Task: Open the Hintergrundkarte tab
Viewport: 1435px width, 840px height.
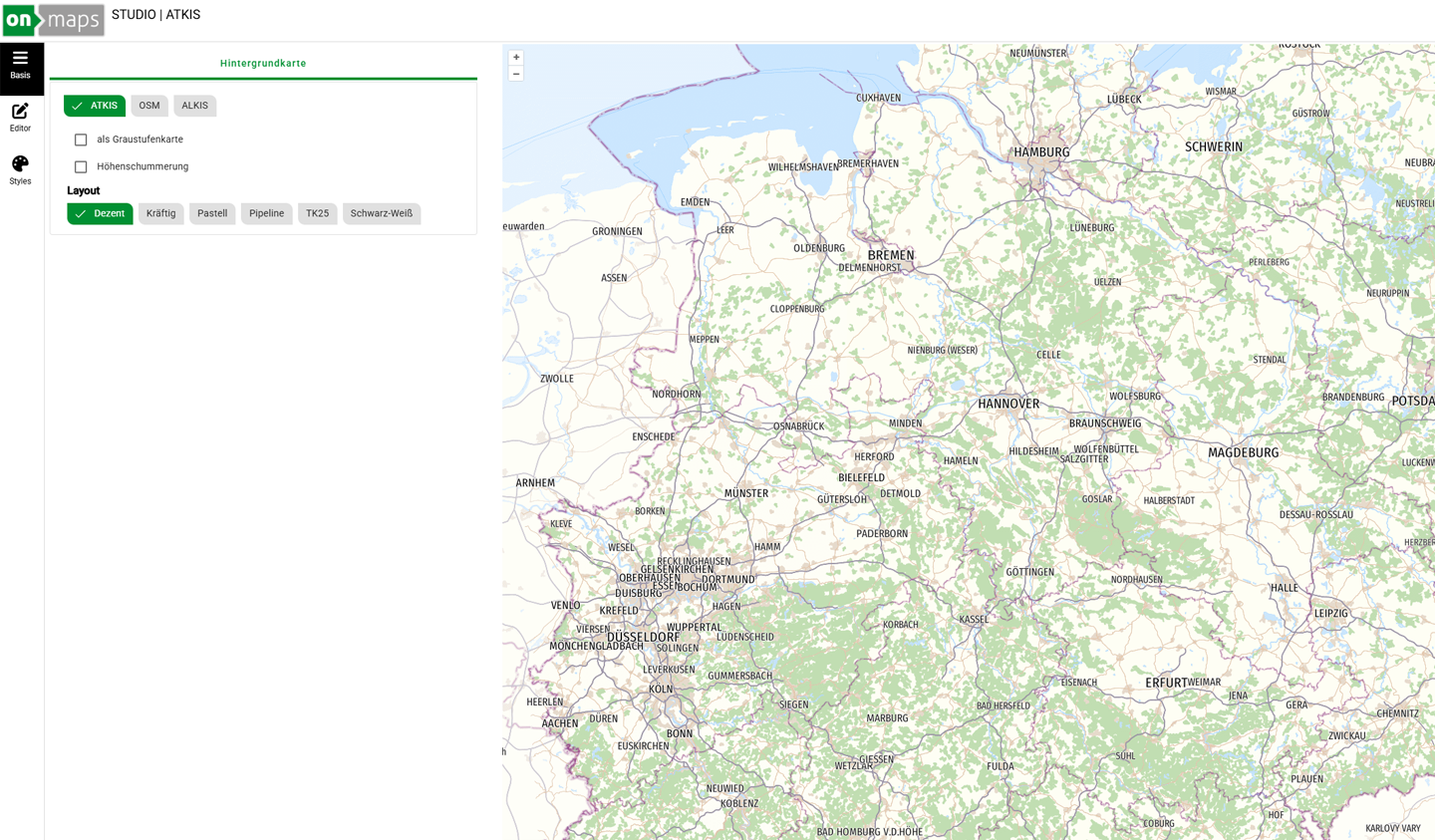Action: (263, 63)
